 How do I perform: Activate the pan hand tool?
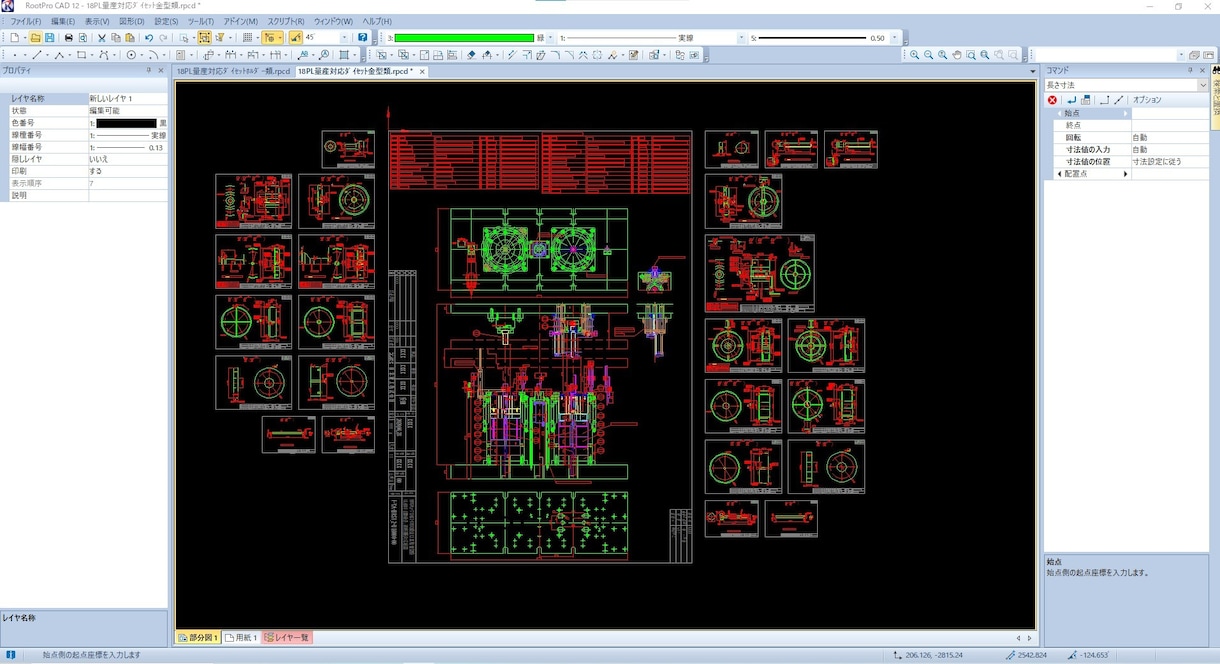coord(957,55)
